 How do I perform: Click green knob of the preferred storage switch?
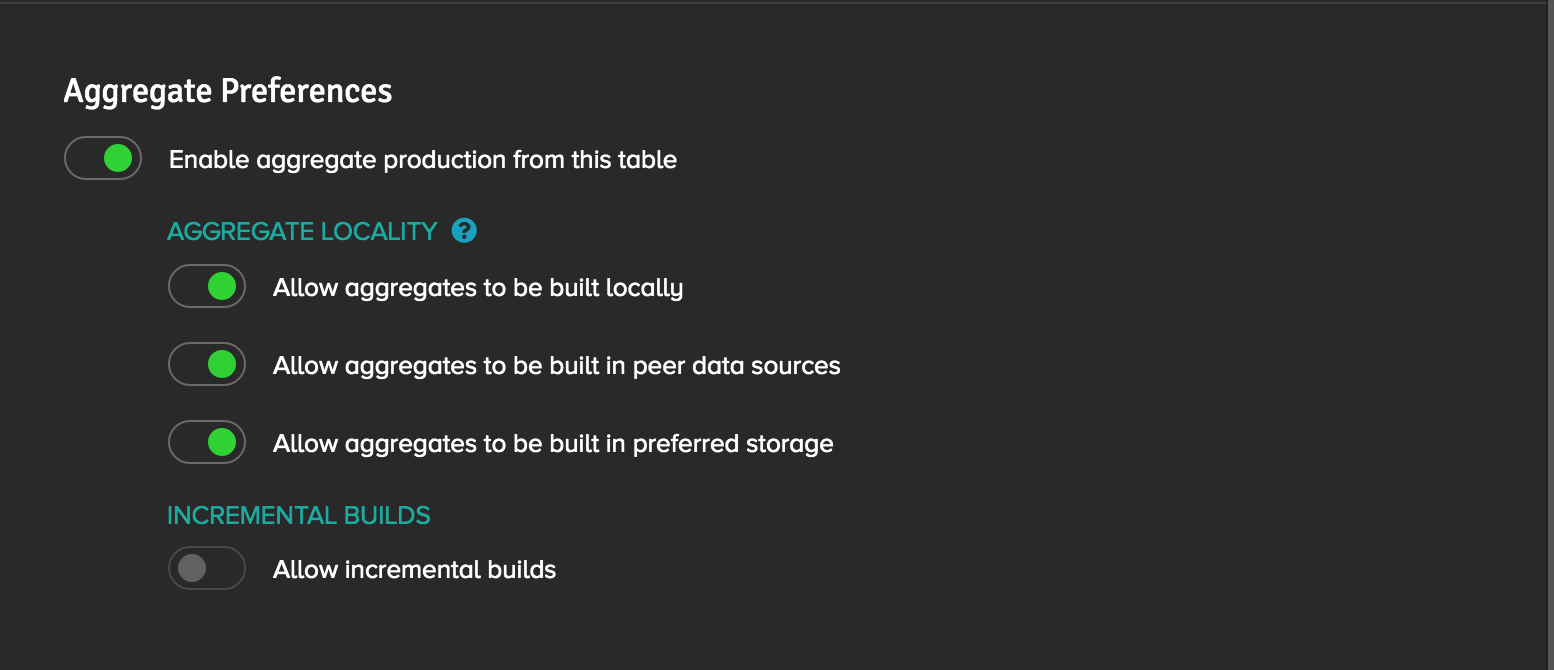[x=222, y=442]
